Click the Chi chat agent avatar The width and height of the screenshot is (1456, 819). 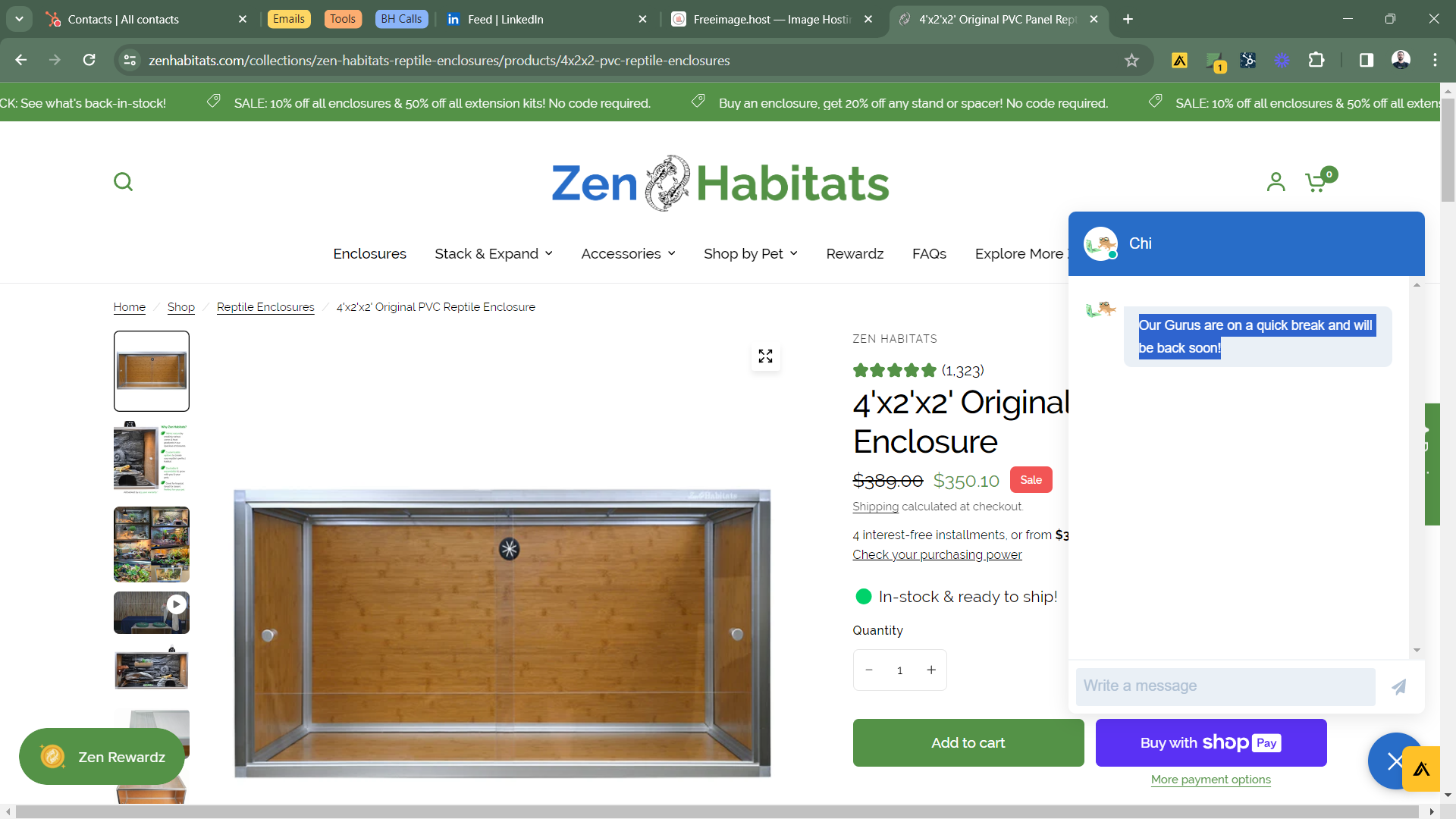(x=1100, y=244)
